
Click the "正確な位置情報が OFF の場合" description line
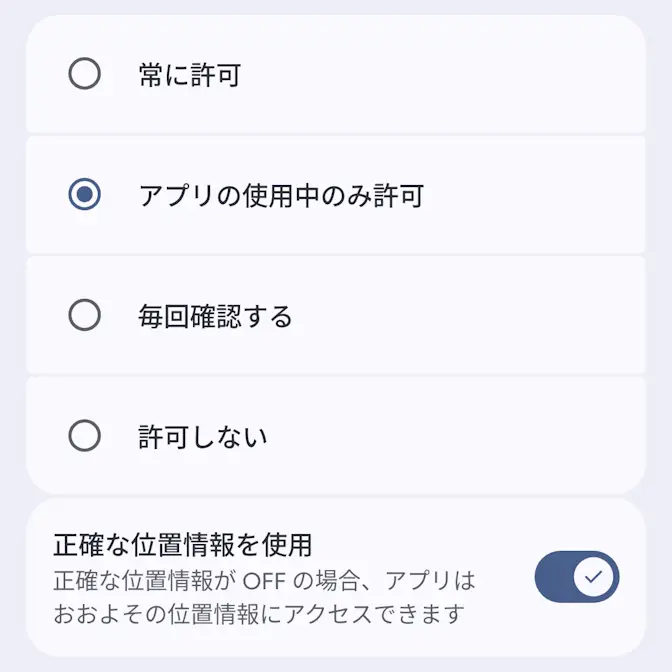pos(264,580)
